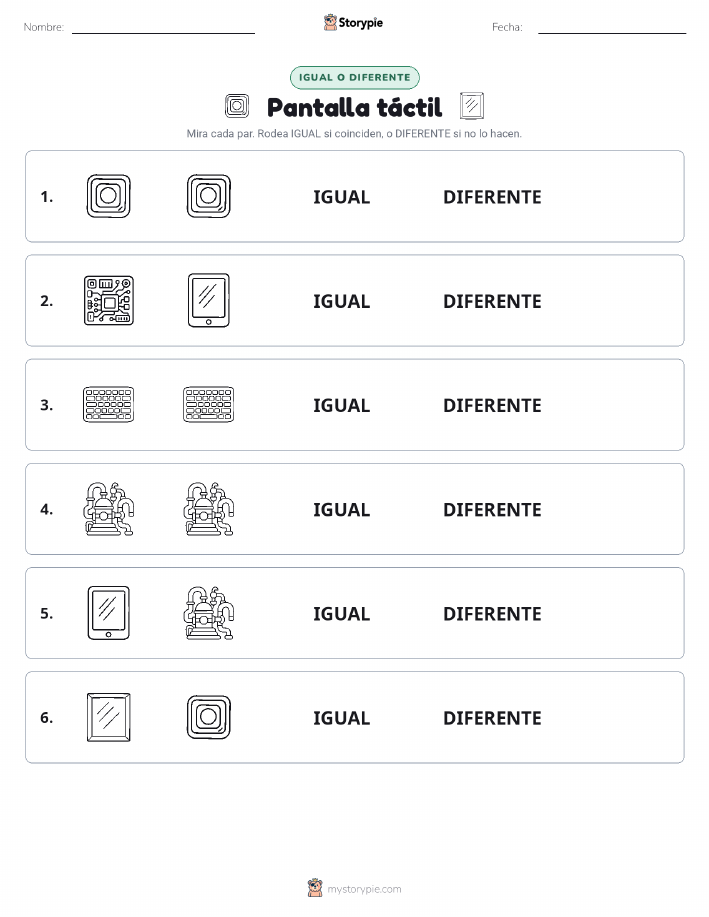Select DIFERENTE for question 2
This screenshot has height=917, width=709.
(x=492, y=301)
